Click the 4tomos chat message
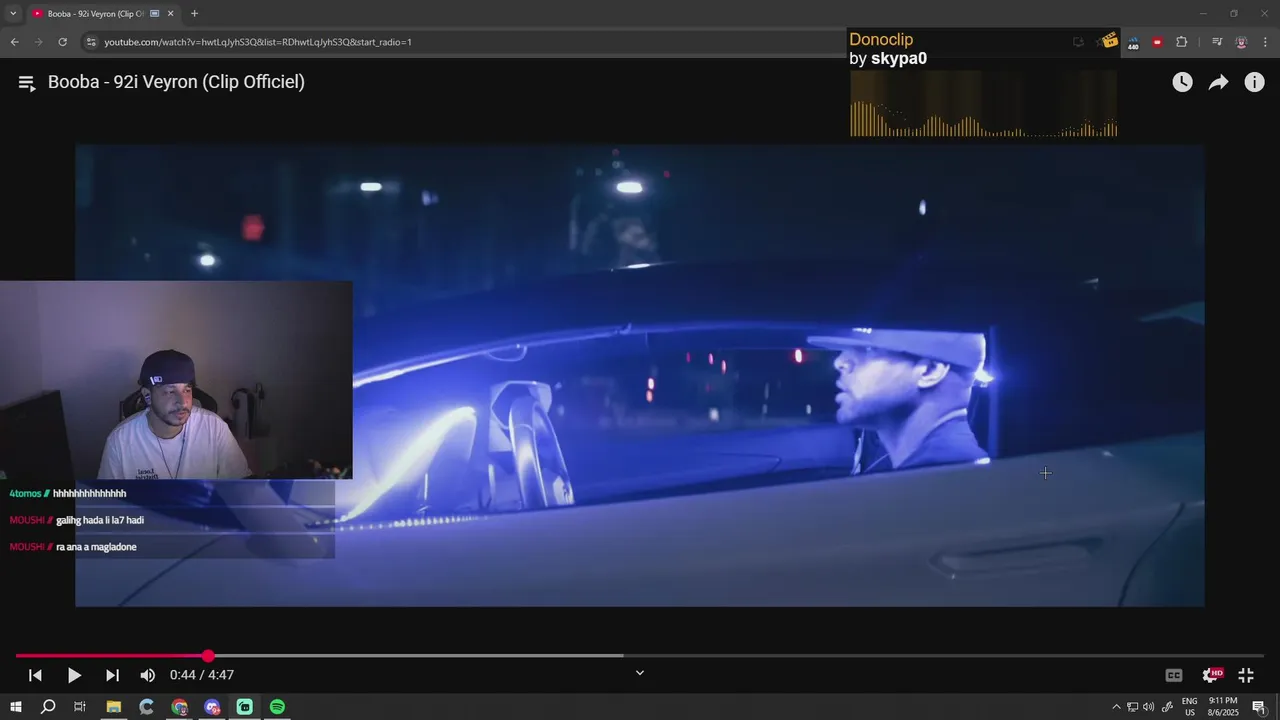 point(68,494)
